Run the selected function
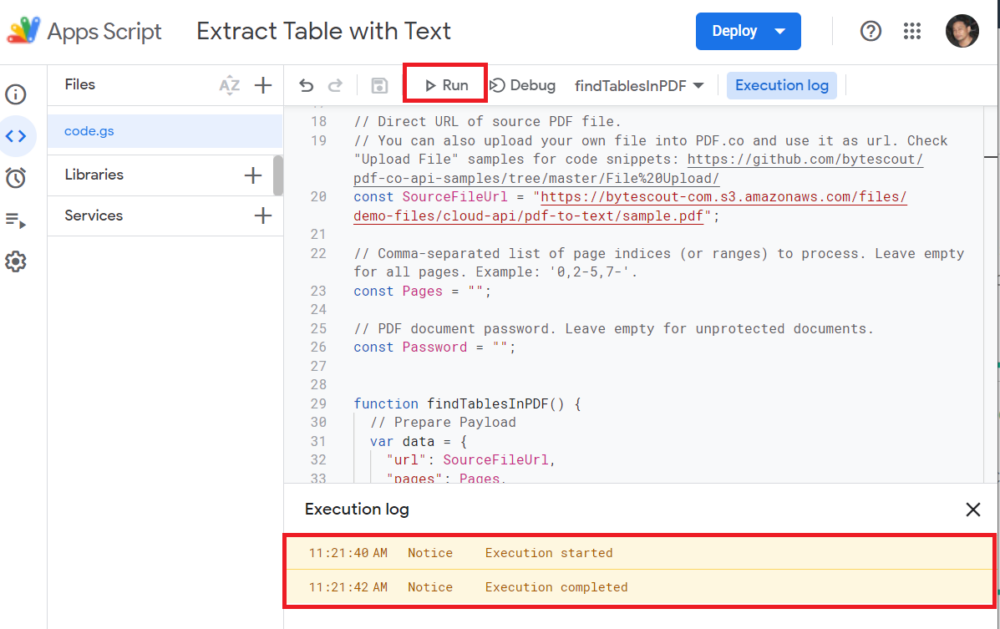This screenshot has height=629, width=1000. [446, 85]
